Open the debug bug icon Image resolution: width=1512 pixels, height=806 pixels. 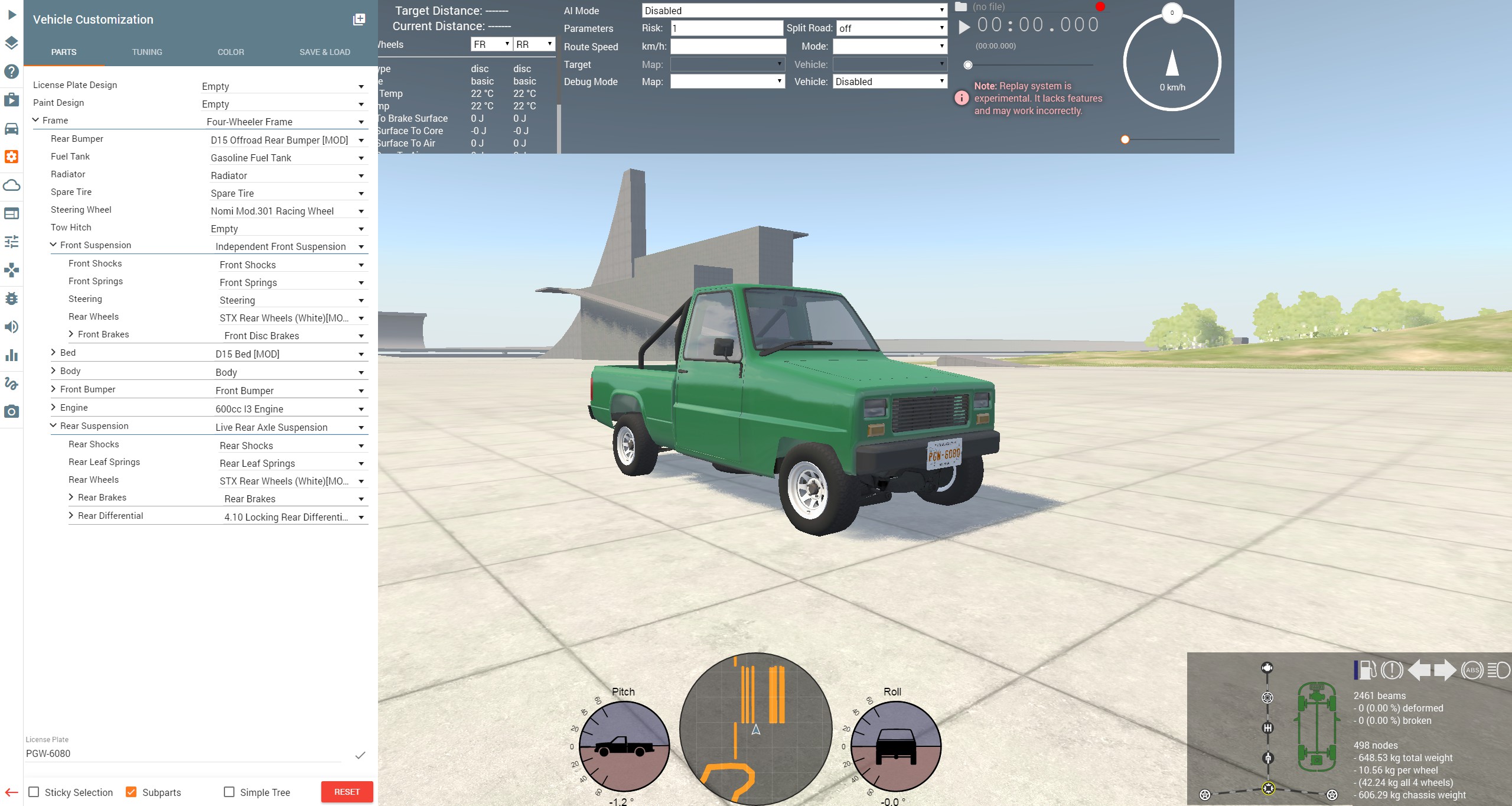pyautogui.click(x=11, y=298)
